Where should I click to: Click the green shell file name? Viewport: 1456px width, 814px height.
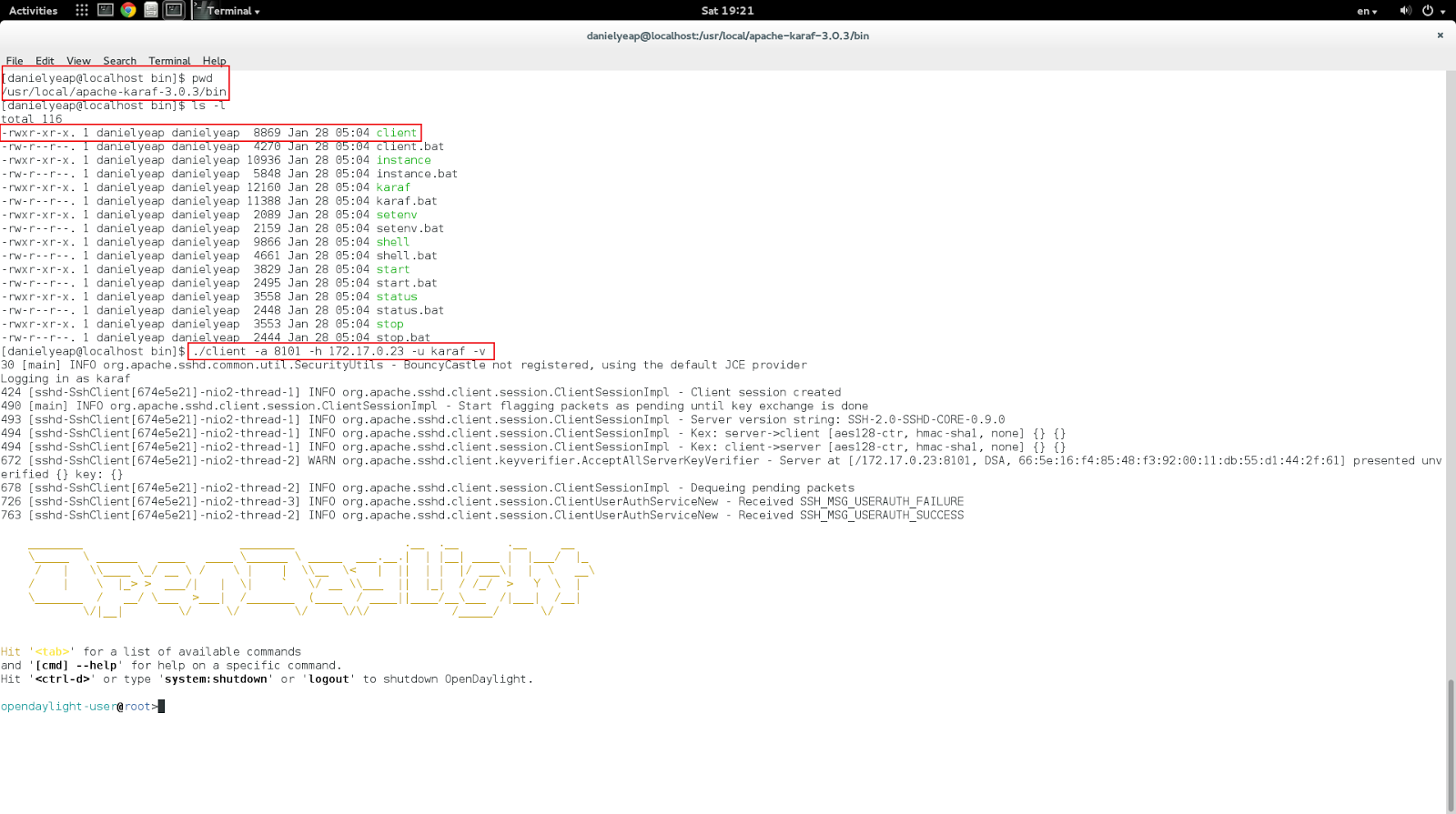point(393,242)
